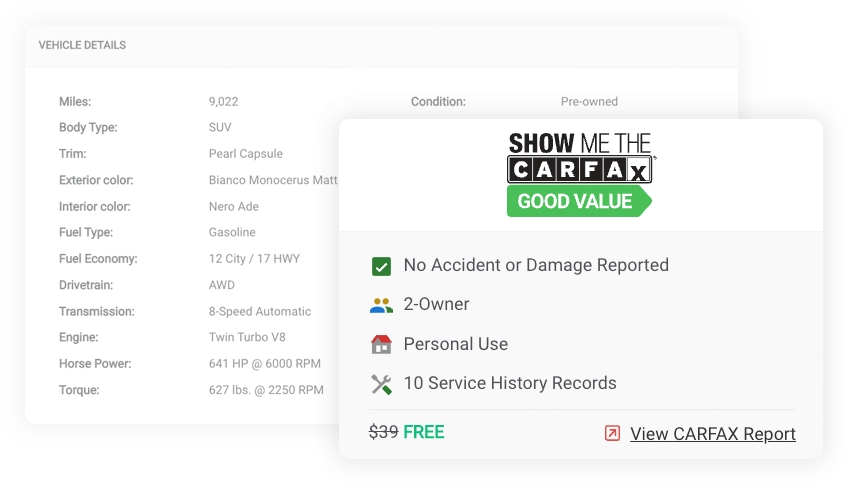The width and height of the screenshot is (848, 484).
Task: Click the 'Transmission:' label
Action: pyautogui.click(x=97, y=311)
